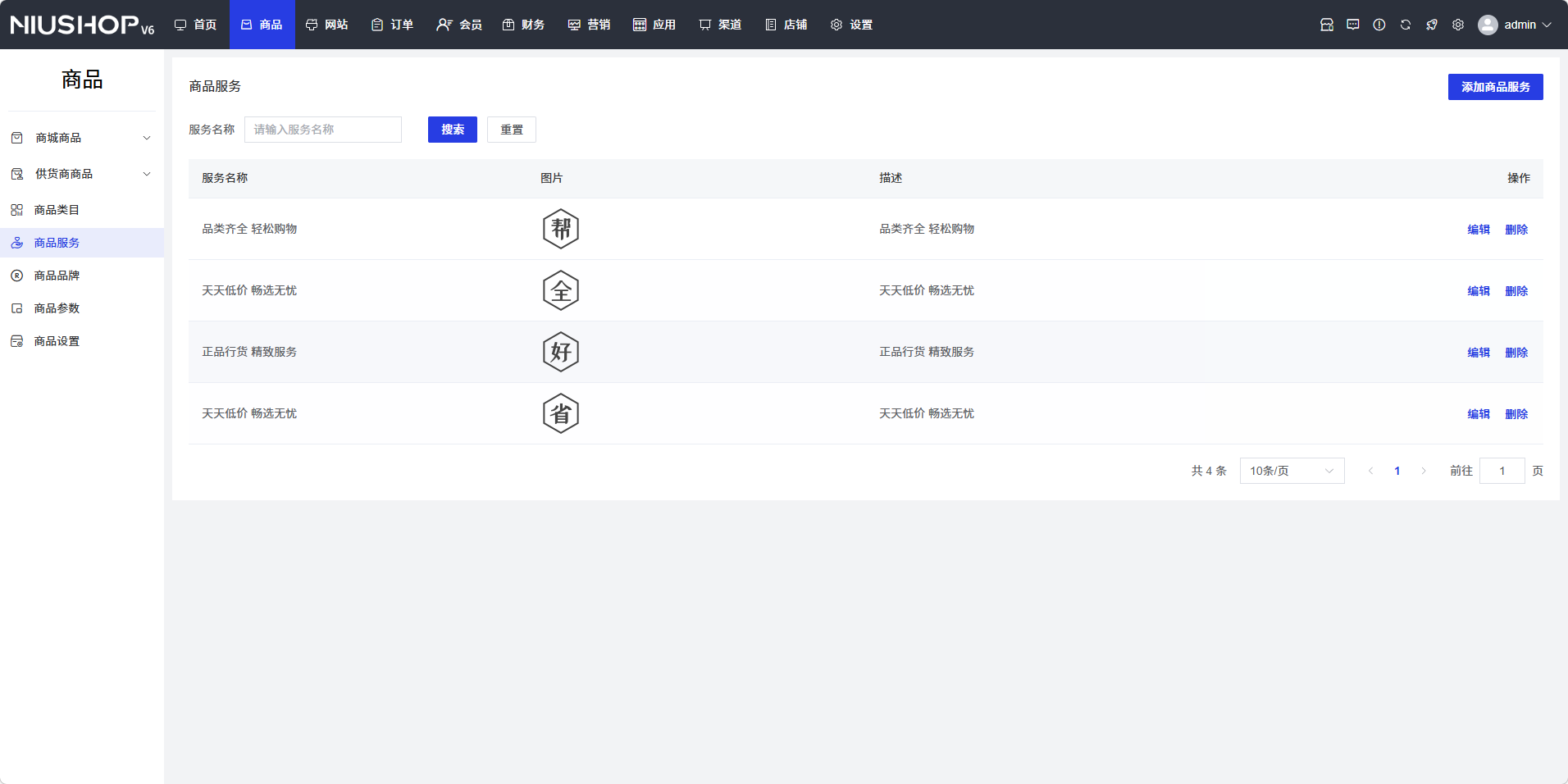Click the rocket icon in header

click(x=1431, y=25)
